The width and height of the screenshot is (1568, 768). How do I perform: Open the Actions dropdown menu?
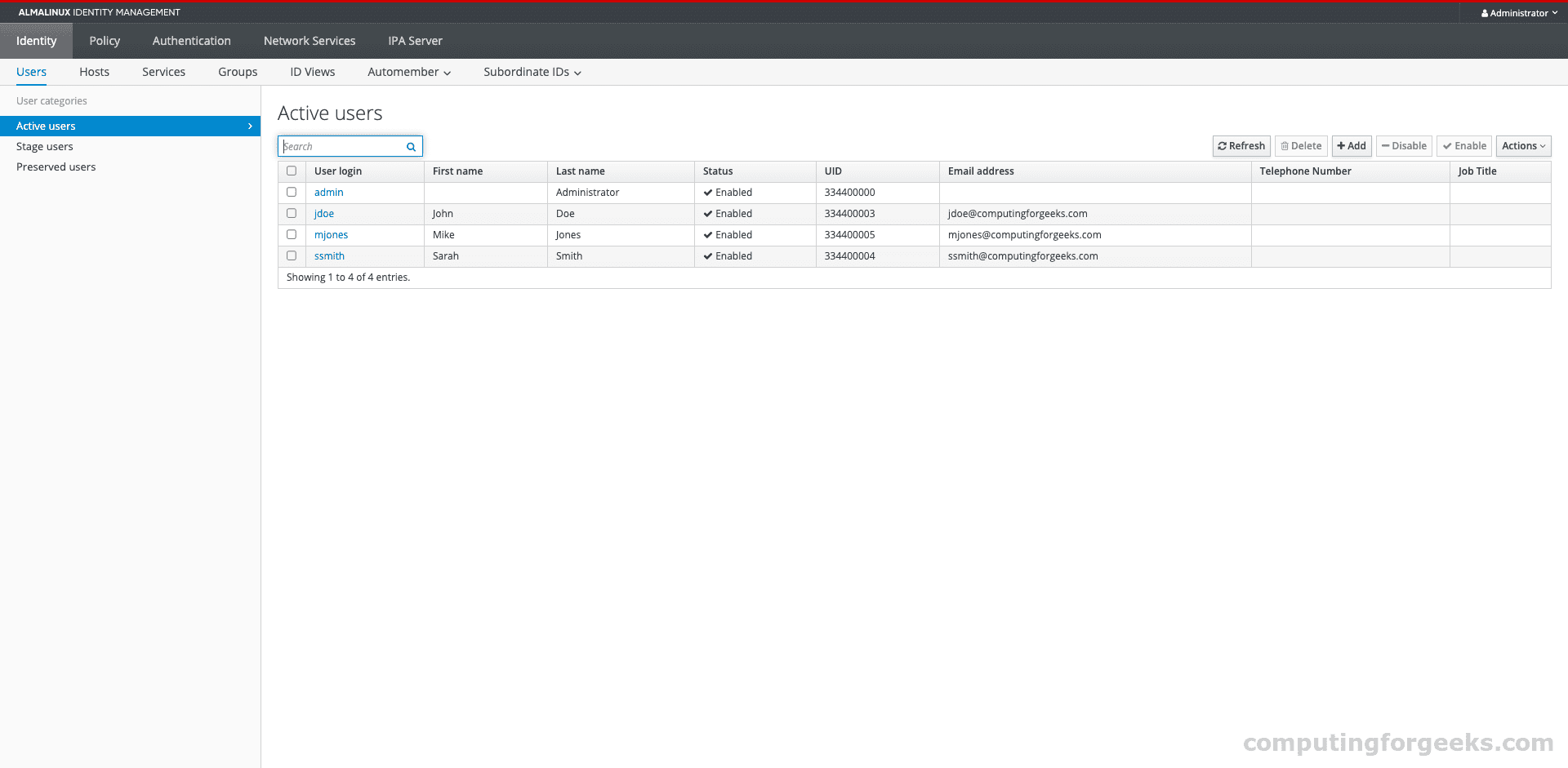point(1522,145)
